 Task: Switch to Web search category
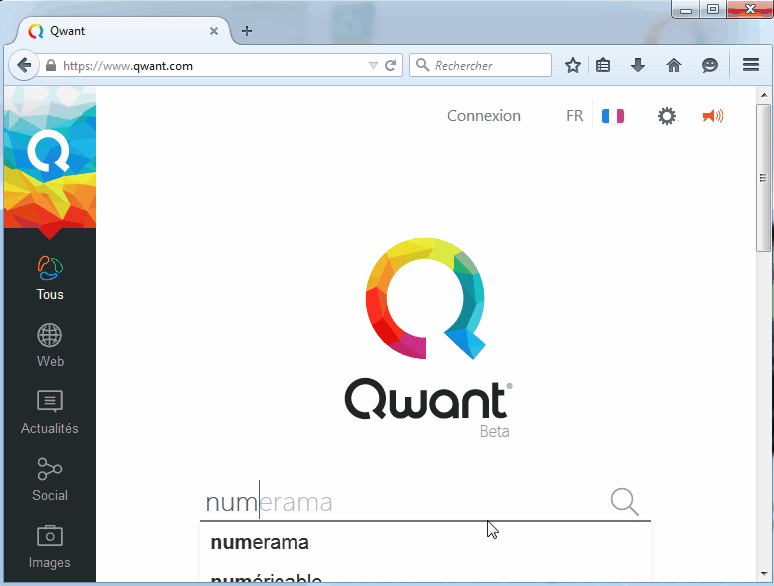pyautogui.click(x=50, y=344)
